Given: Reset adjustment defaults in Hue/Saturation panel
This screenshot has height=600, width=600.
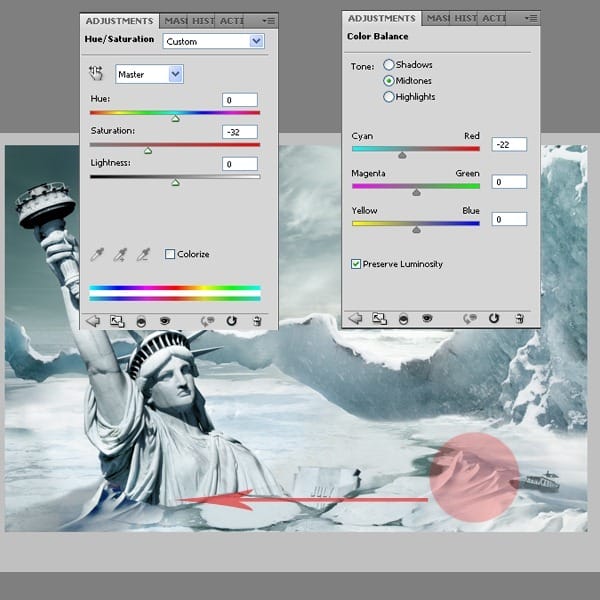Looking at the screenshot, I should tap(232, 321).
